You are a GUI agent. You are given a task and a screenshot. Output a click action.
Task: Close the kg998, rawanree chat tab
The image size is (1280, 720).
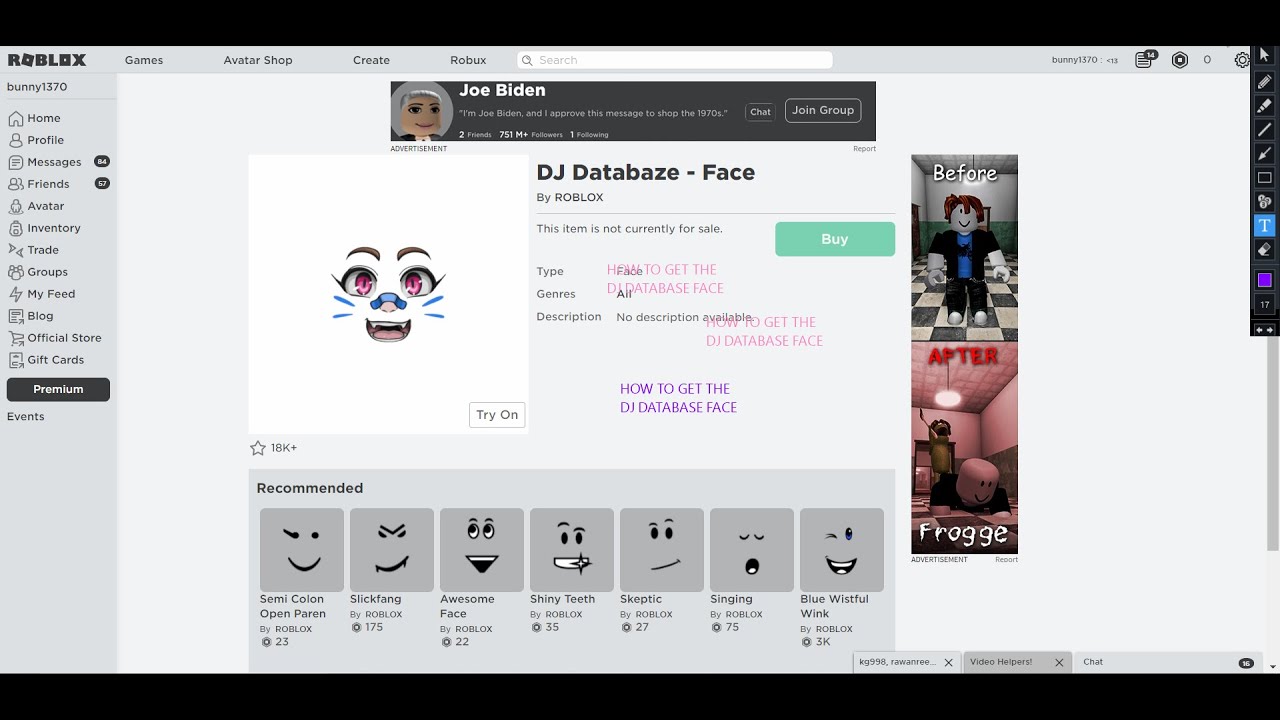tap(949, 662)
